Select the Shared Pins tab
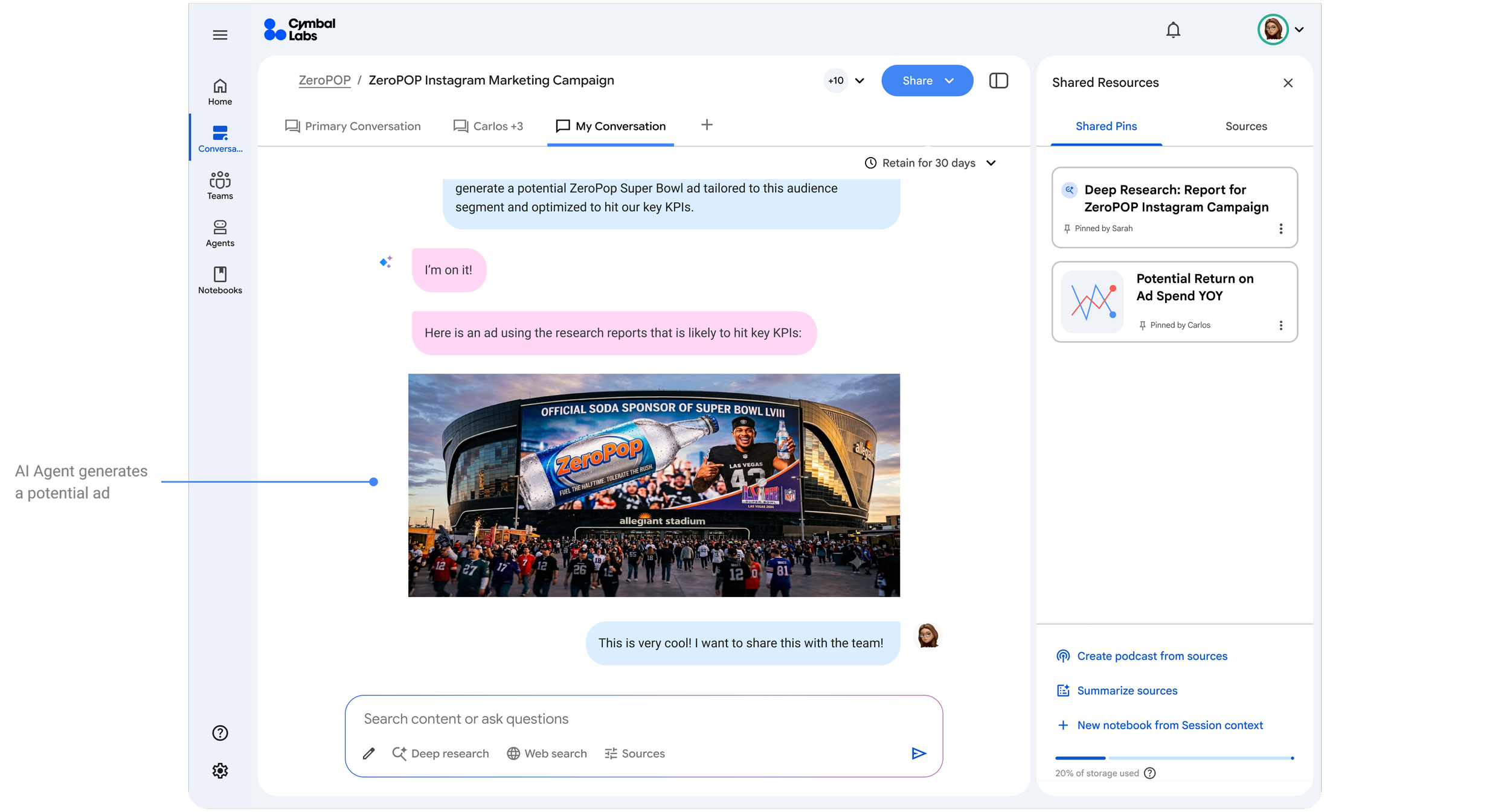The width and height of the screenshot is (1510, 812). [1106, 126]
